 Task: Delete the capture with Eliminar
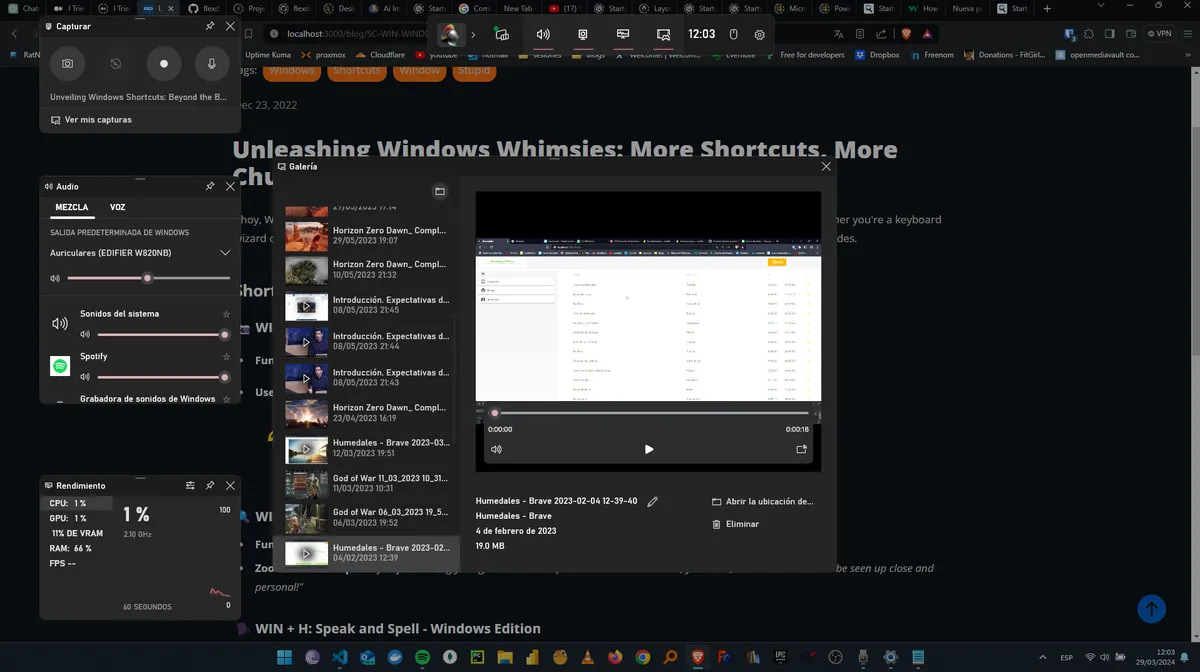point(741,524)
